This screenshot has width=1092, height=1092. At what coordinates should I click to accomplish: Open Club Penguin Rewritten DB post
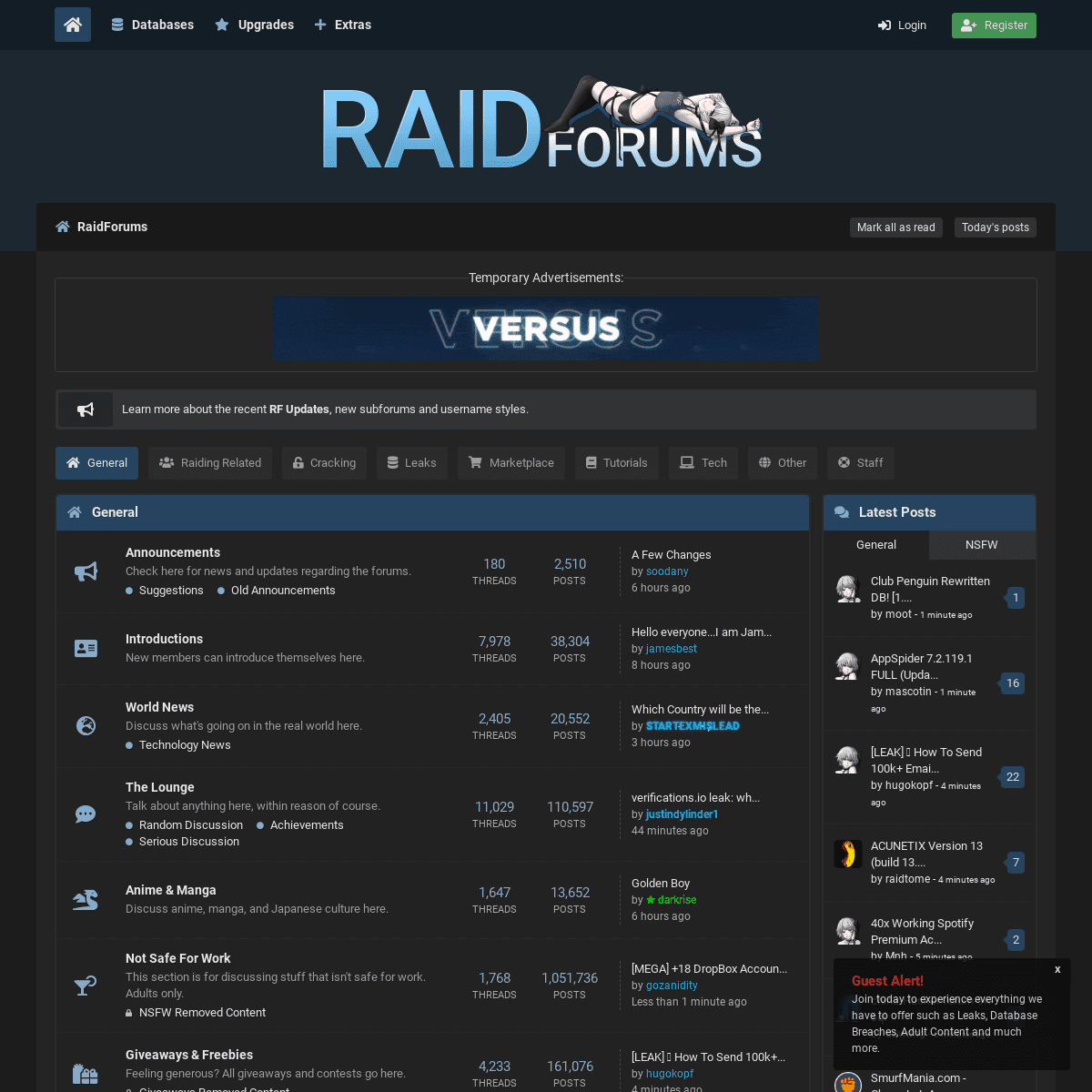click(x=930, y=590)
